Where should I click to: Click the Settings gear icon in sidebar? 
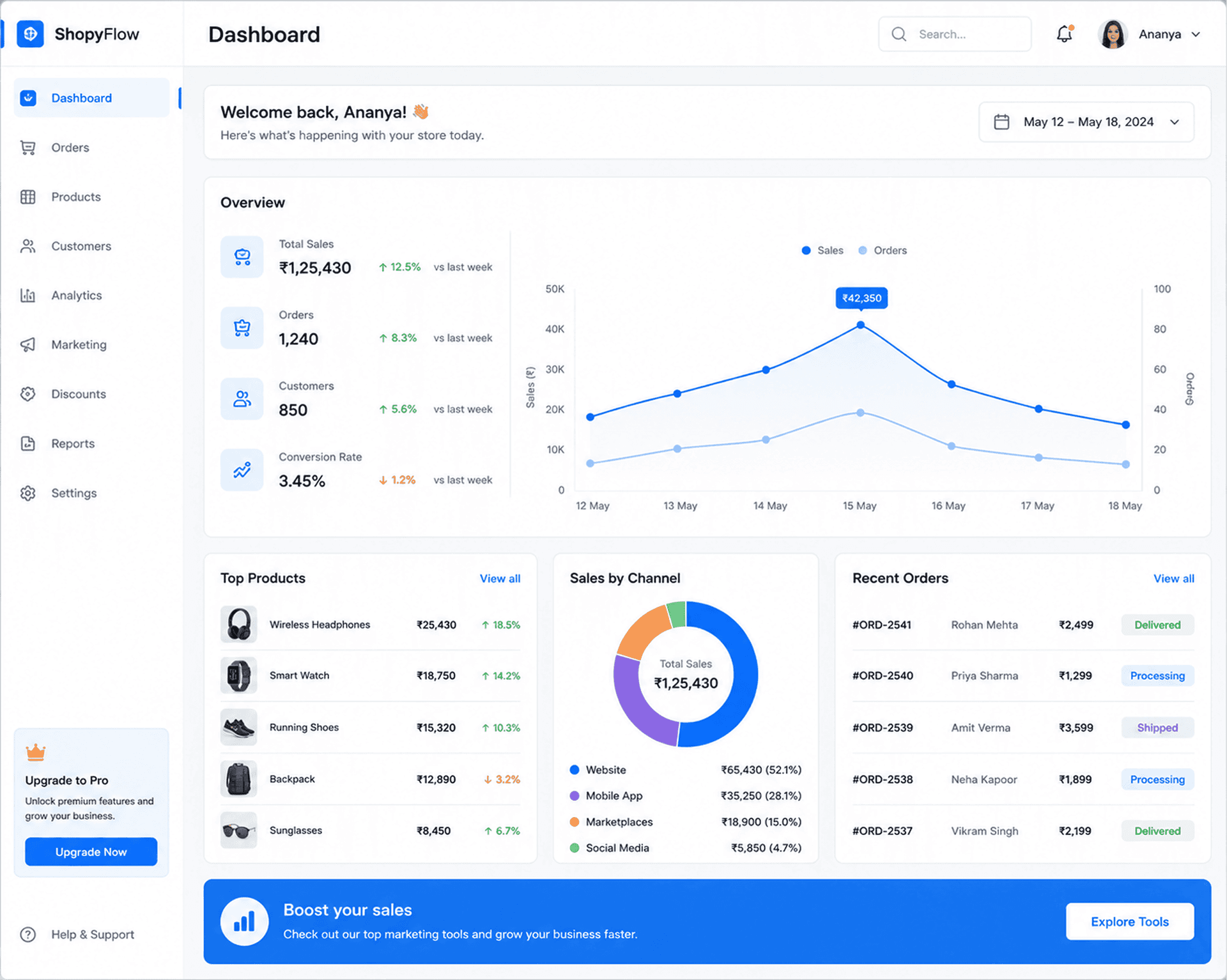point(28,493)
